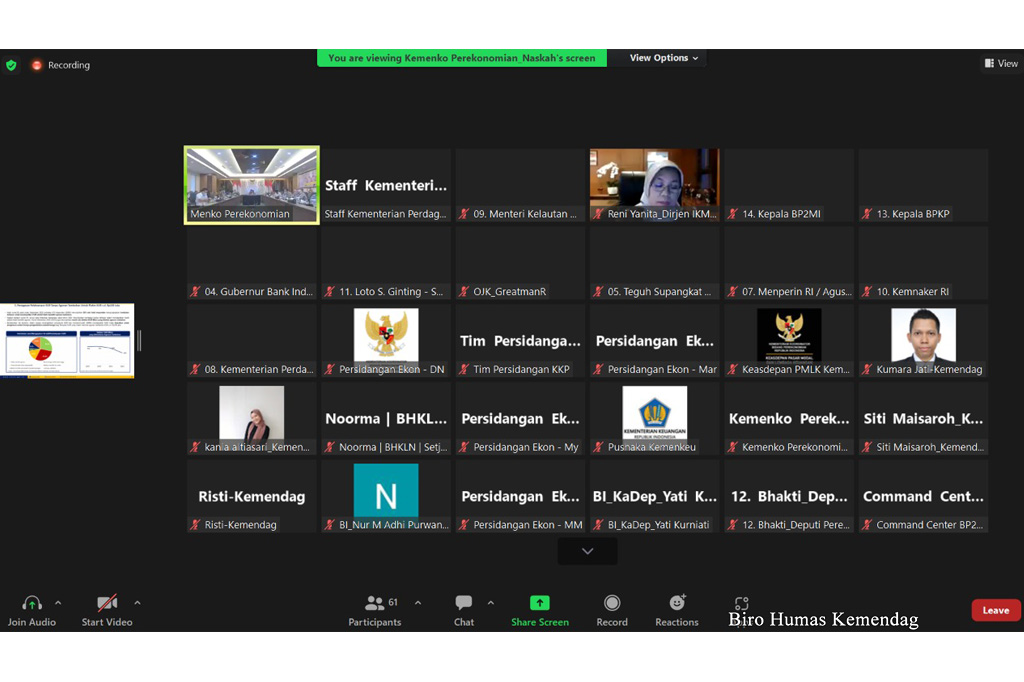The height and width of the screenshot is (682, 1024).
Task: Switch layout using the View button
Action: (x=1001, y=64)
